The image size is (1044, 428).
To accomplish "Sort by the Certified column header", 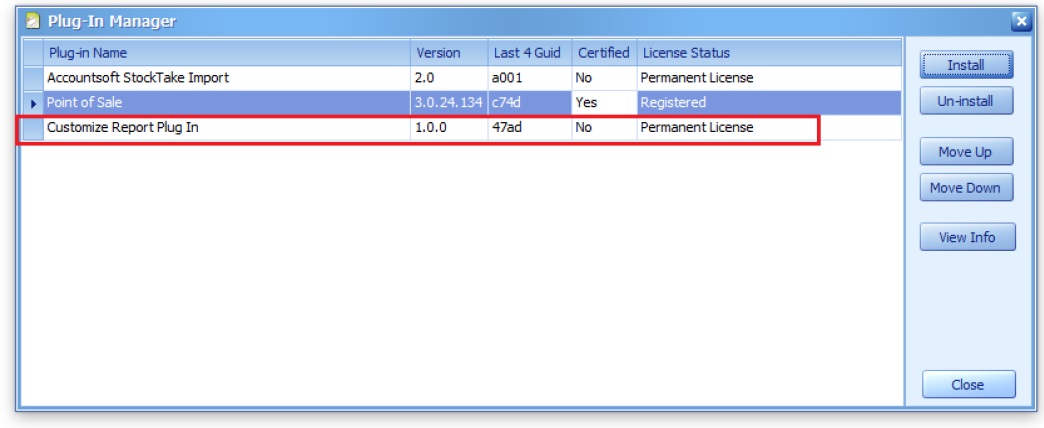I will (603, 53).
